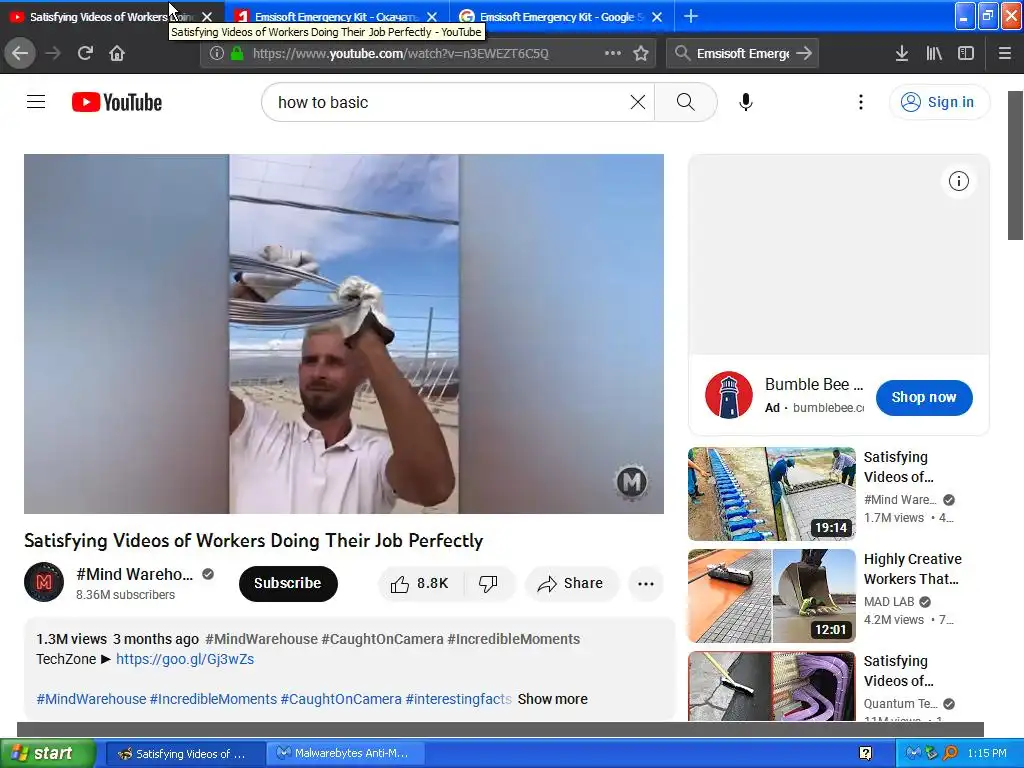Clear the search text with the X

click(x=637, y=102)
